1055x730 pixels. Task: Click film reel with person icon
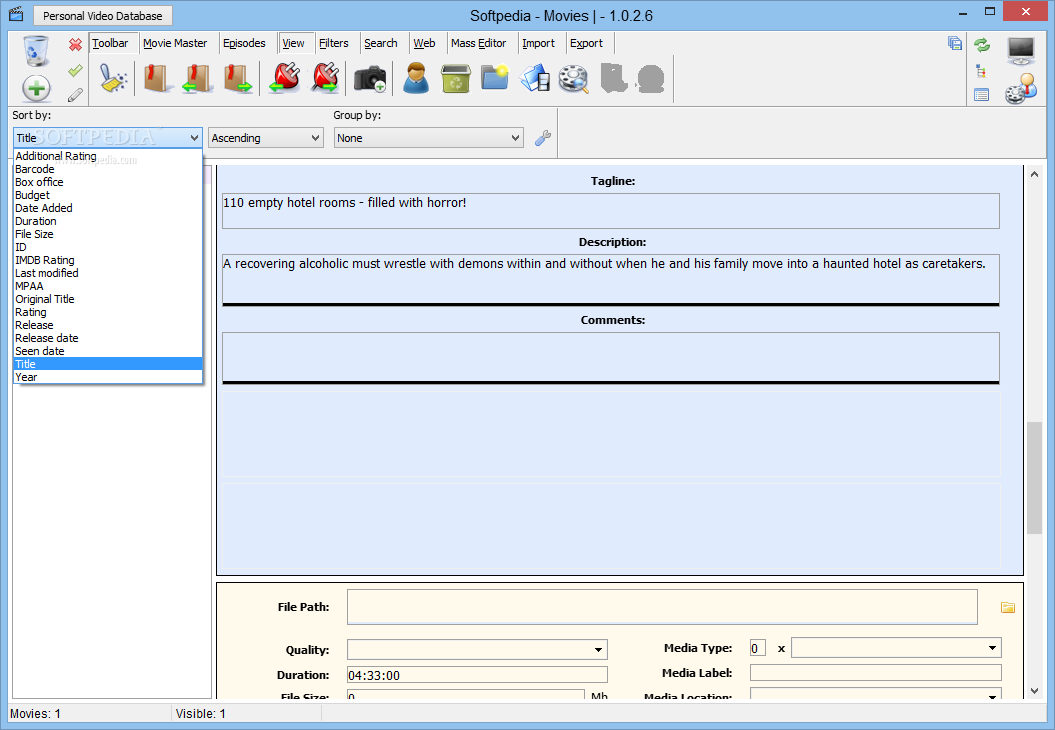coord(1021,88)
